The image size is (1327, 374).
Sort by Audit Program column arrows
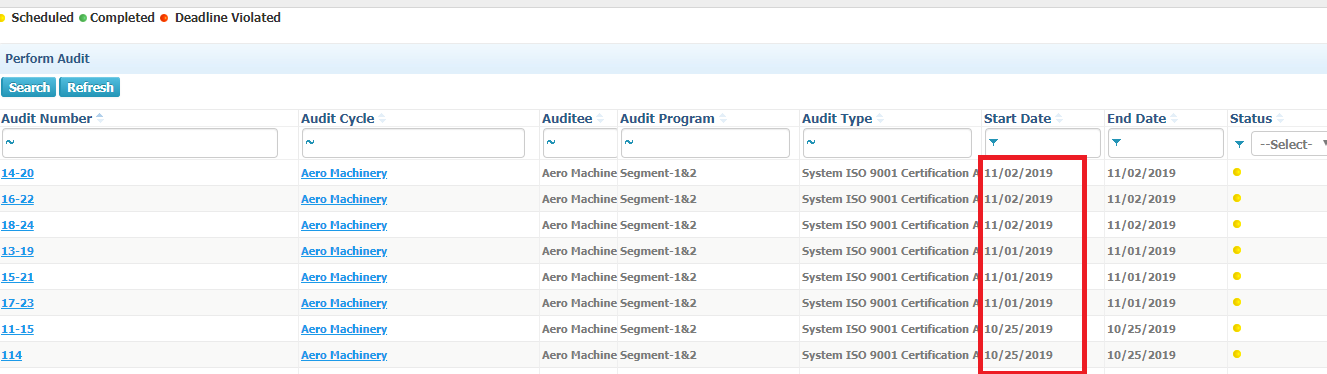[722, 119]
